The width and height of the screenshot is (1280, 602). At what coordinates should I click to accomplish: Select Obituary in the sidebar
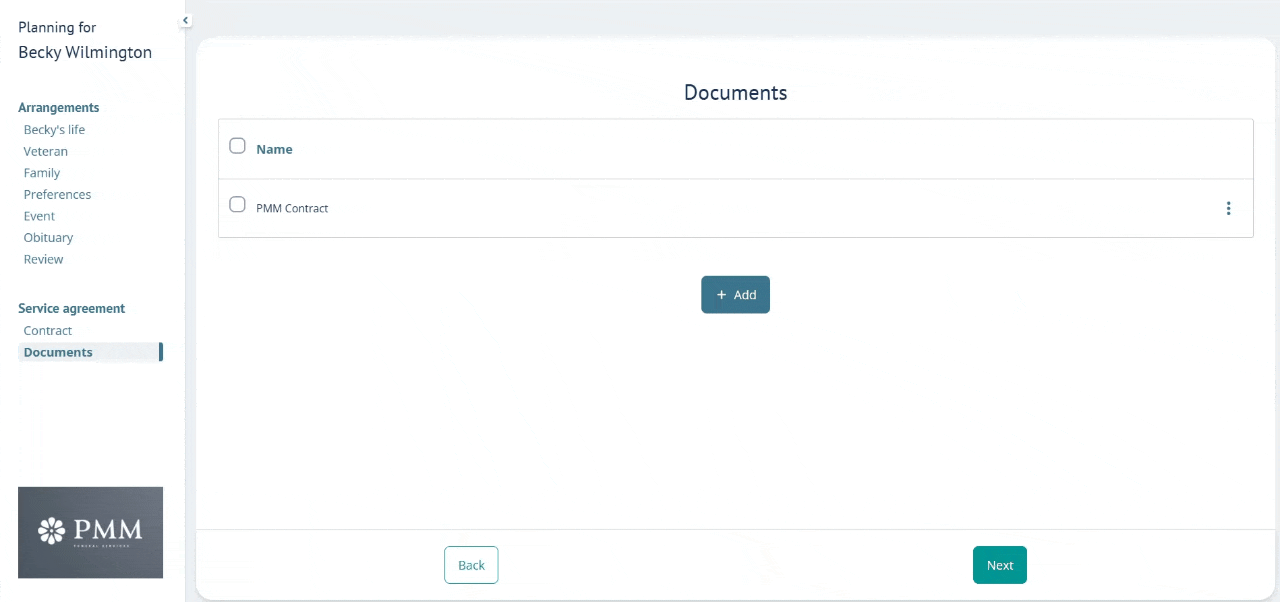[48, 238]
